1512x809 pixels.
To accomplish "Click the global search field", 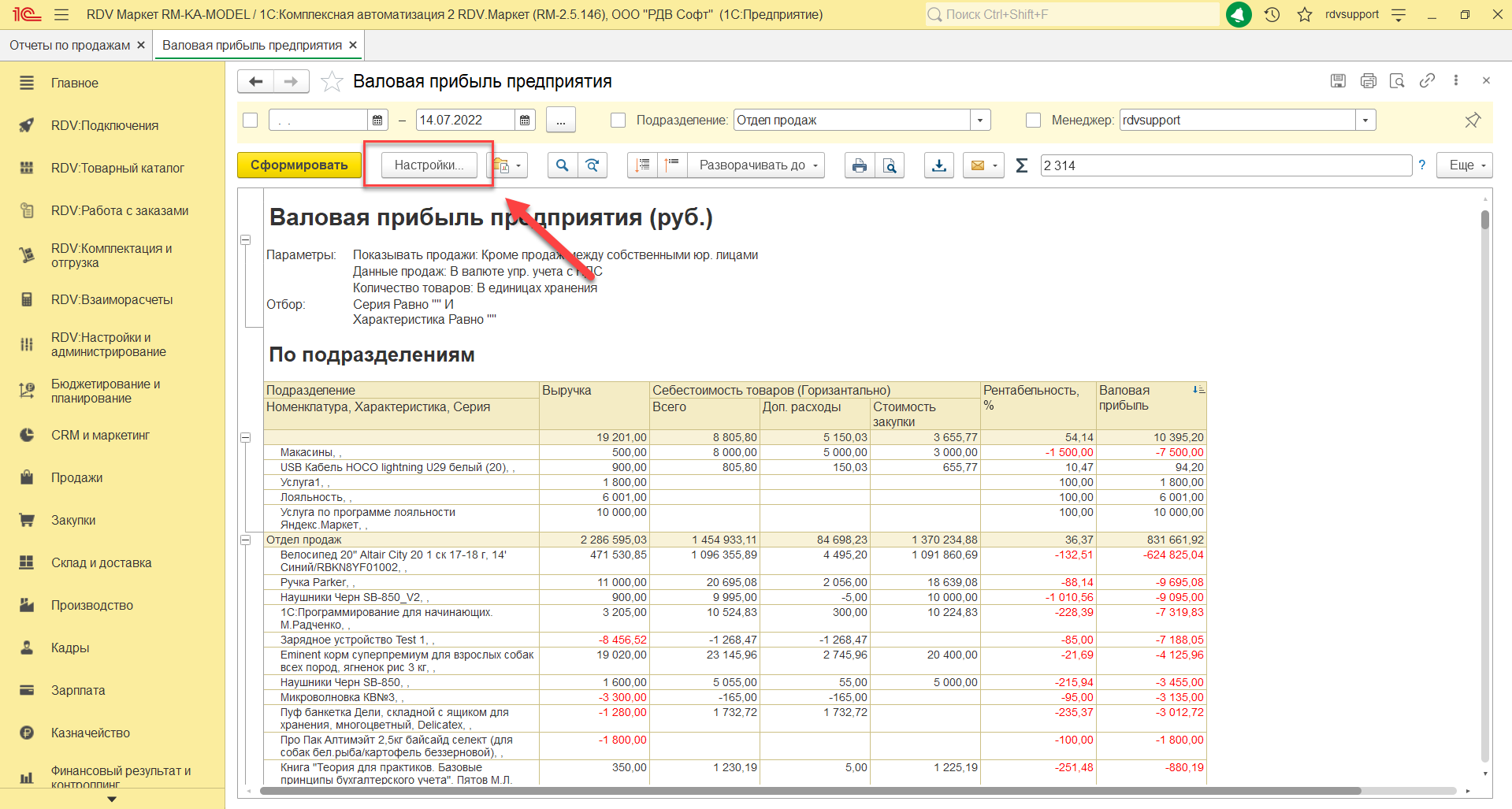I will 1072,14.
